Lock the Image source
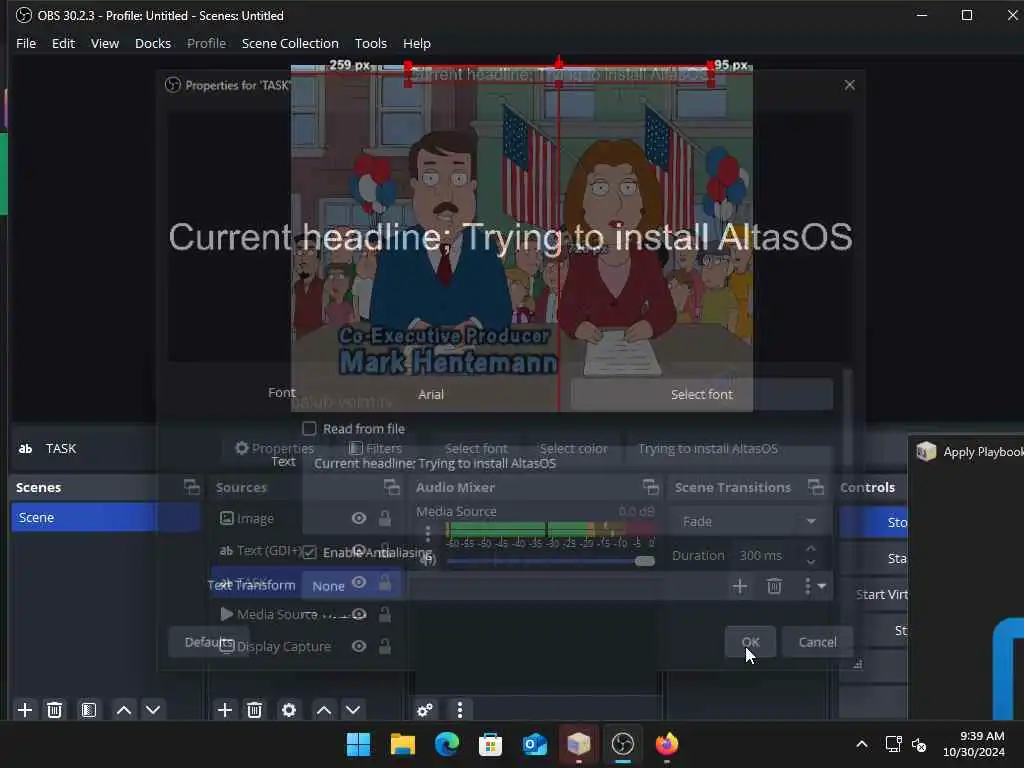1024x768 pixels. (x=385, y=519)
